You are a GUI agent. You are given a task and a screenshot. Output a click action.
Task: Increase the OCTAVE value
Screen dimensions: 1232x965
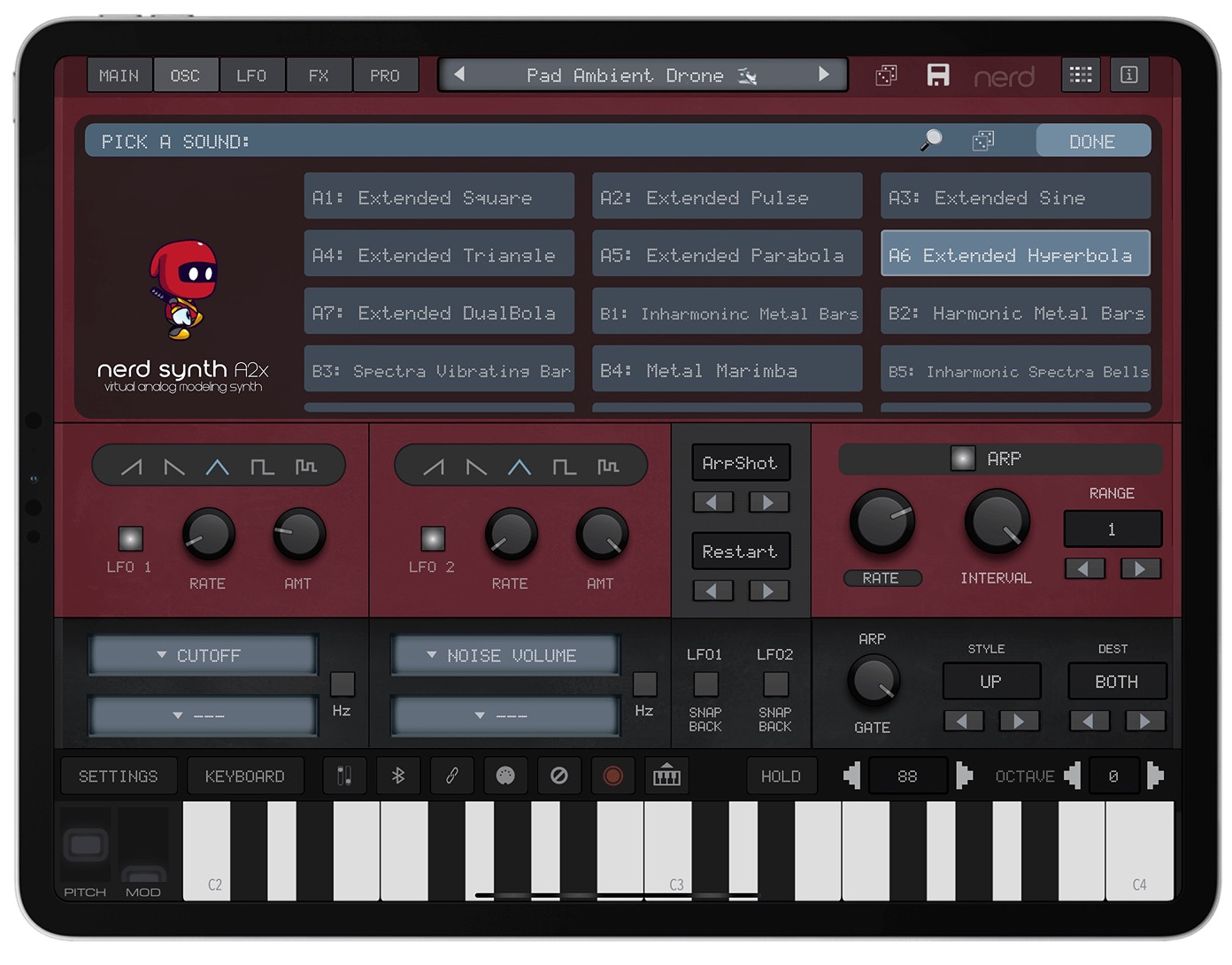coord(1155,776)
